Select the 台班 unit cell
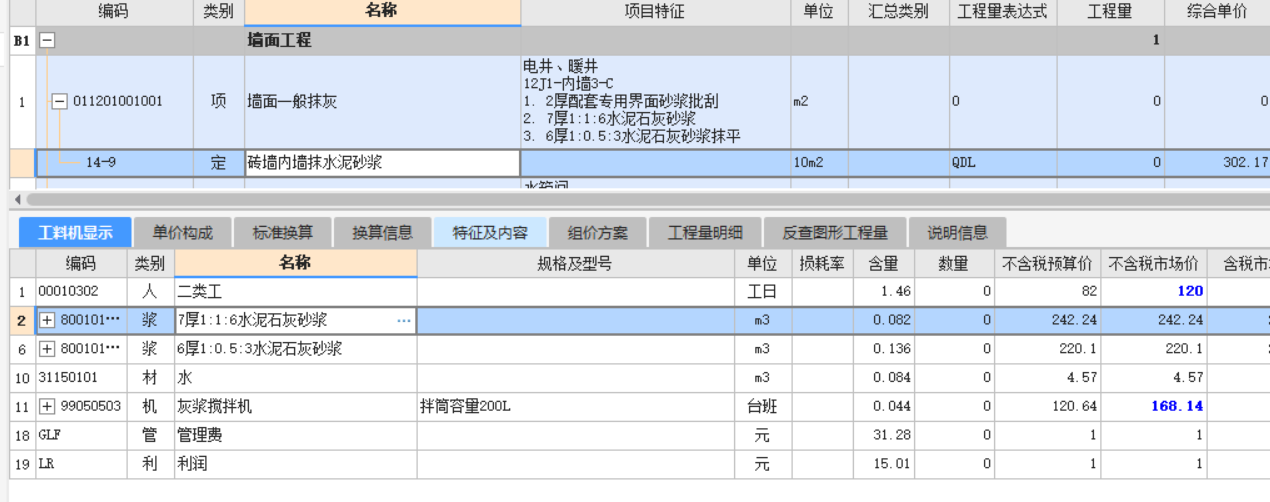The image size is (1270, 502). (761, 406)
